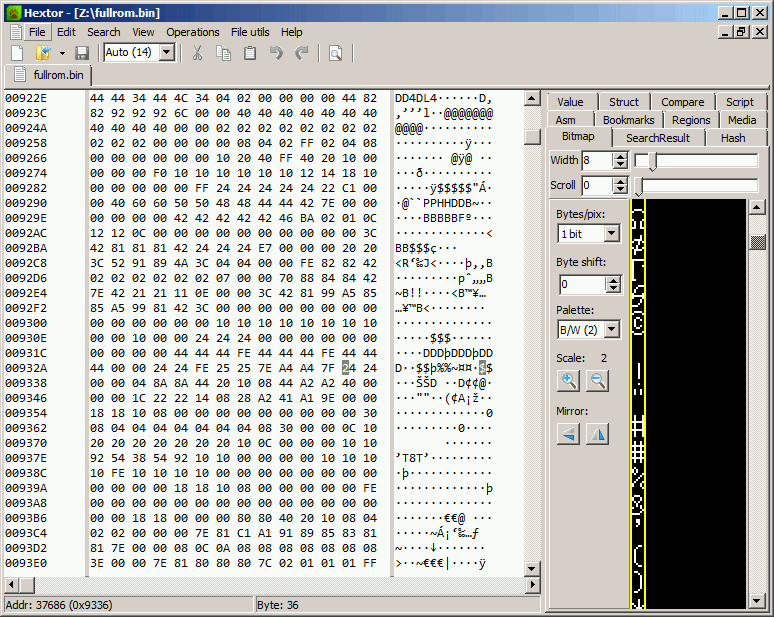This screenshot has width=774, height=617.
Task: Click the Scale zoom out icon
Action: (597, 381)
